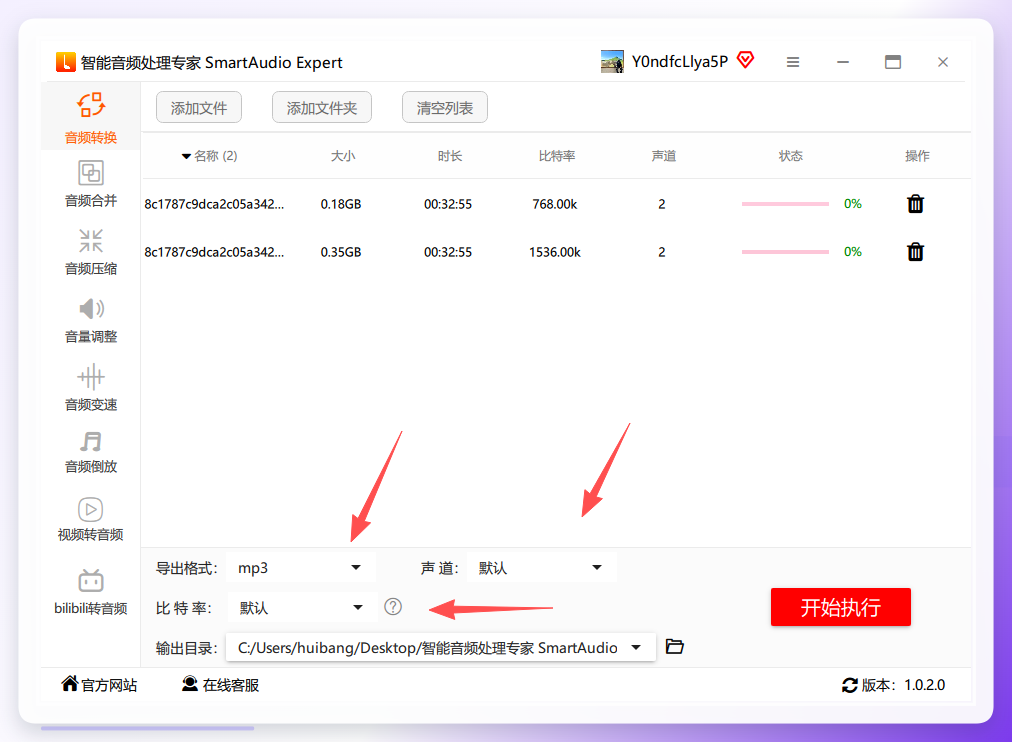Open the hamburger menu
Screen dimensions: 1012x742
tap(793, 62)
